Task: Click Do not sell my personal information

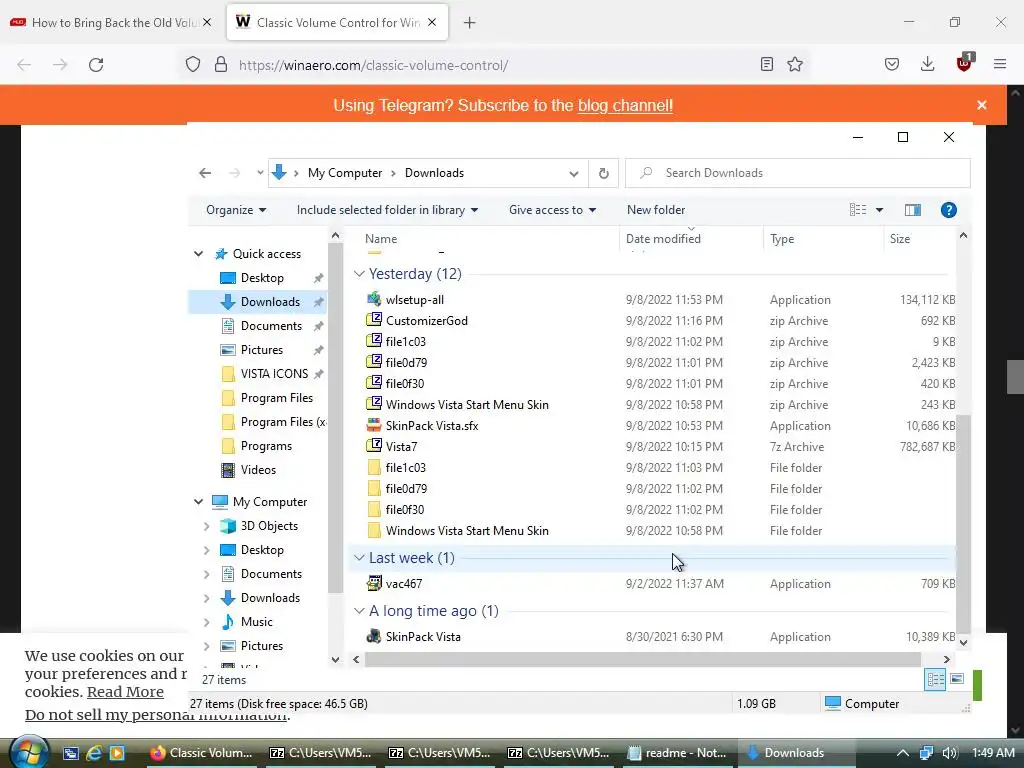Action: coord(157,715)
